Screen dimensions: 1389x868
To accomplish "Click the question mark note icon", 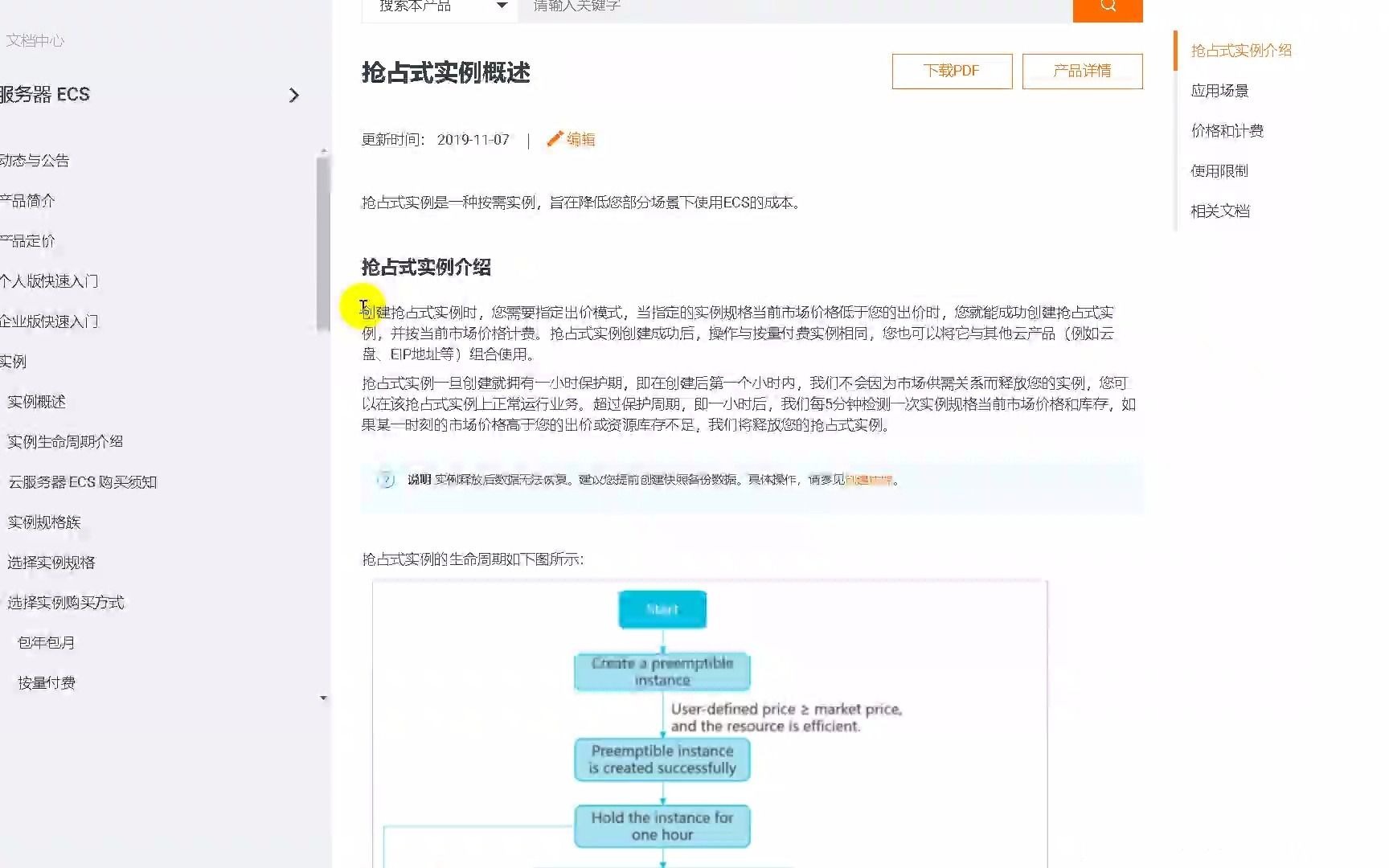I will 386,480.
